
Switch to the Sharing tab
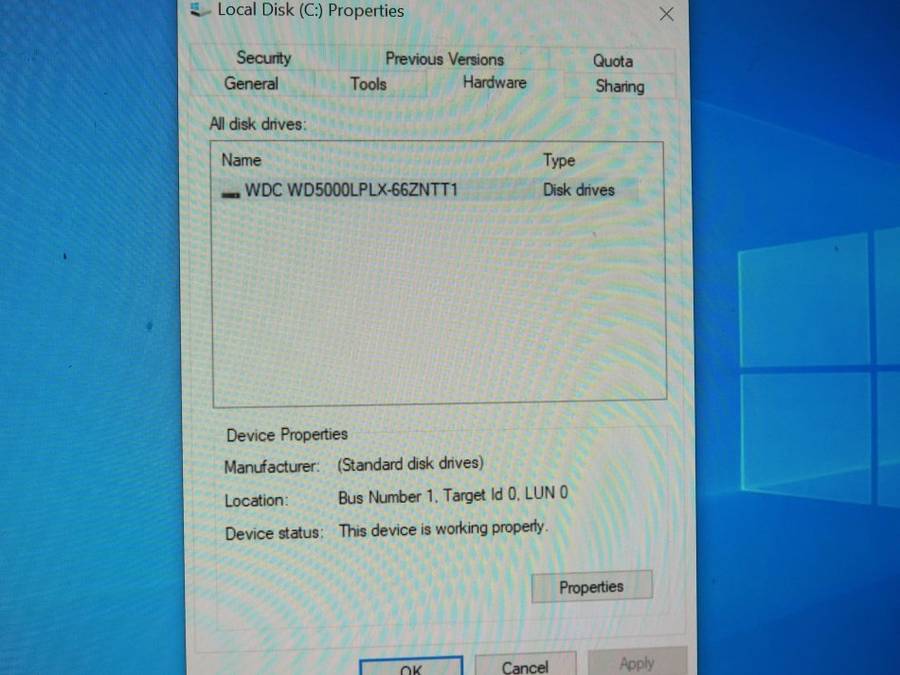619,86
